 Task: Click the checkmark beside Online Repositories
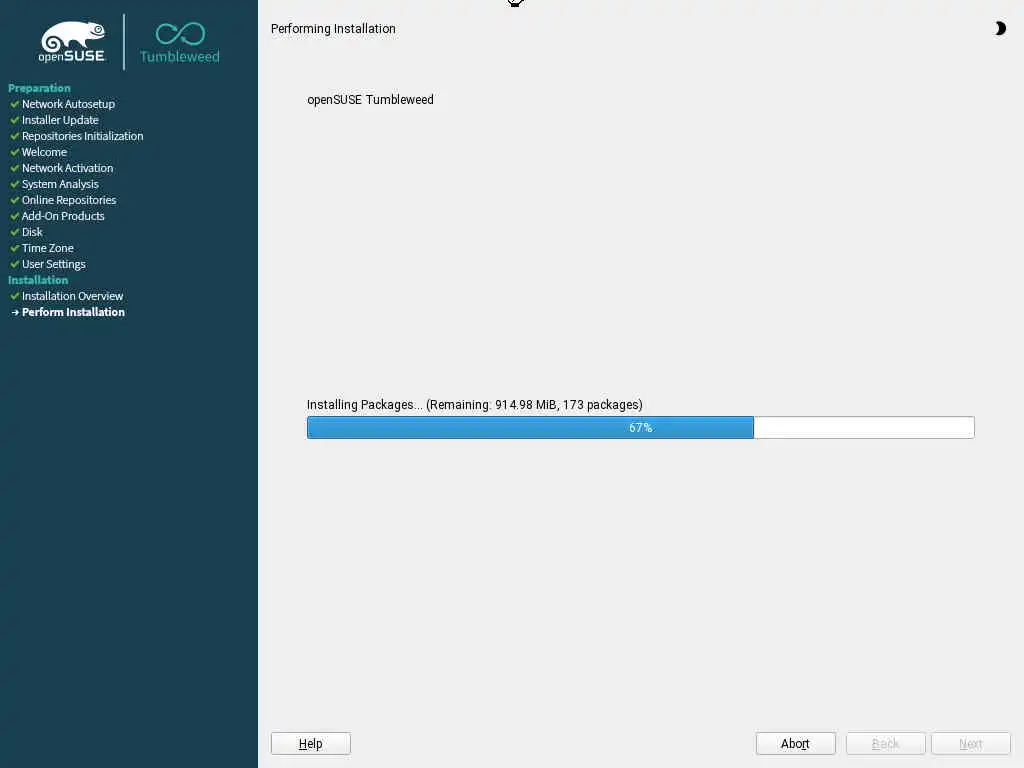pos(14,200)
